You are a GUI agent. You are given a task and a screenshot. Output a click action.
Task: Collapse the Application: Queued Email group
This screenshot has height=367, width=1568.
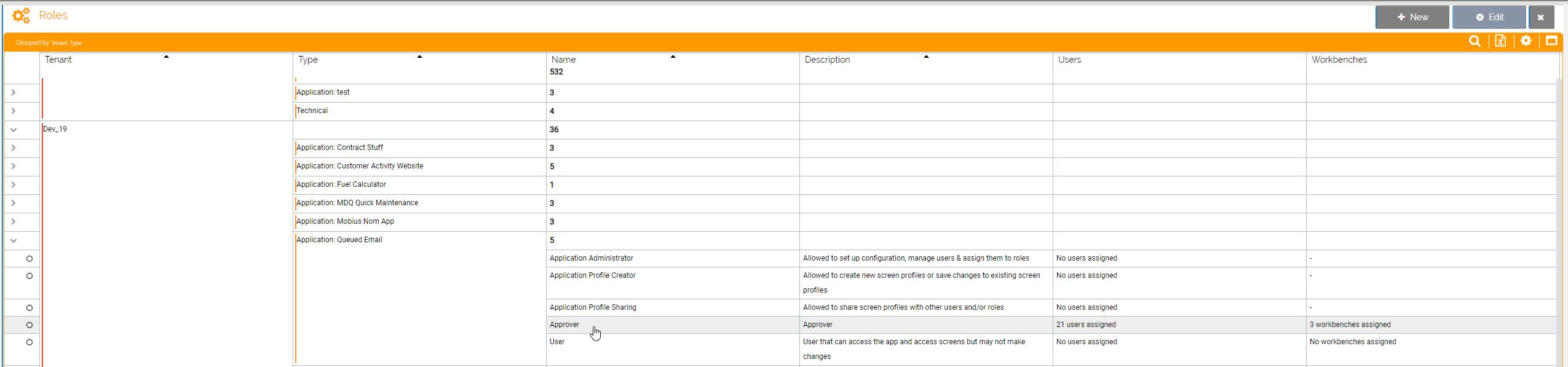(14, 240)
